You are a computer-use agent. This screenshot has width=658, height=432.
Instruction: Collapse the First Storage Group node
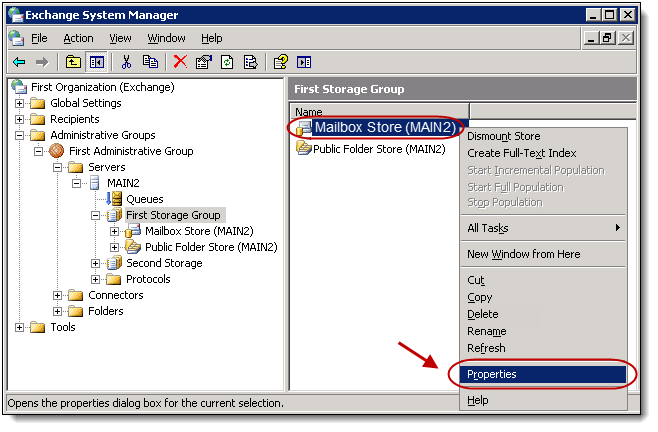click(x=96, y=215)
